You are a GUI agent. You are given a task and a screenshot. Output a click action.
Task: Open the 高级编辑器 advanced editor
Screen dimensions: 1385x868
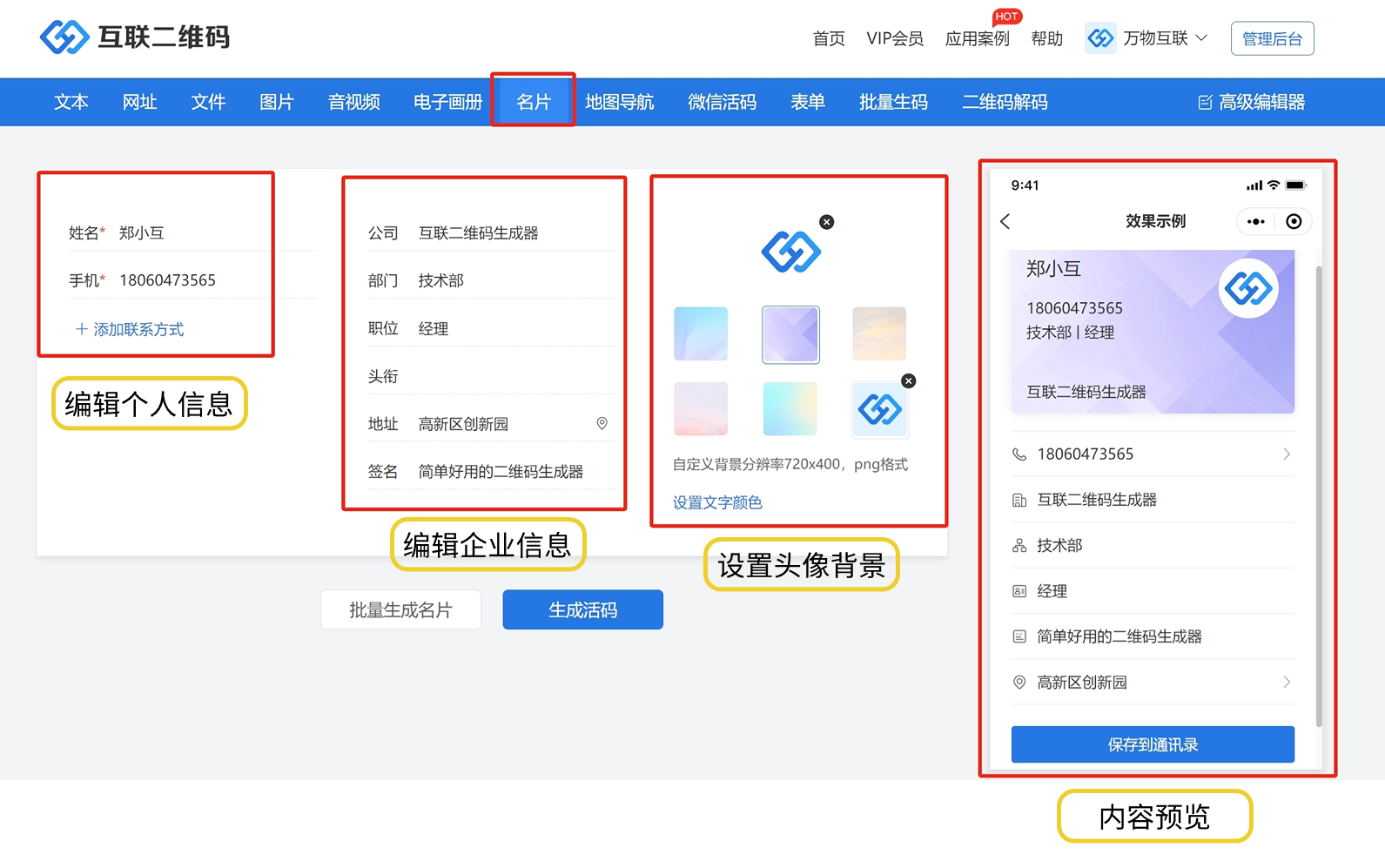(x=1251, y=102)
